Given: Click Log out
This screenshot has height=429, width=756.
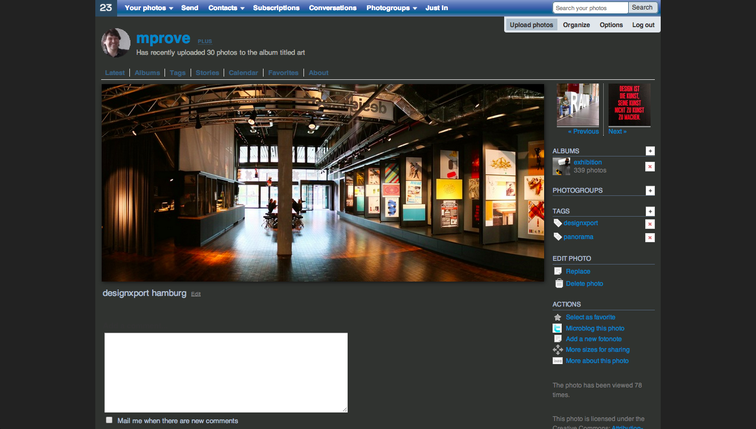Looking at the screenshot, I should tap(643, 25).
